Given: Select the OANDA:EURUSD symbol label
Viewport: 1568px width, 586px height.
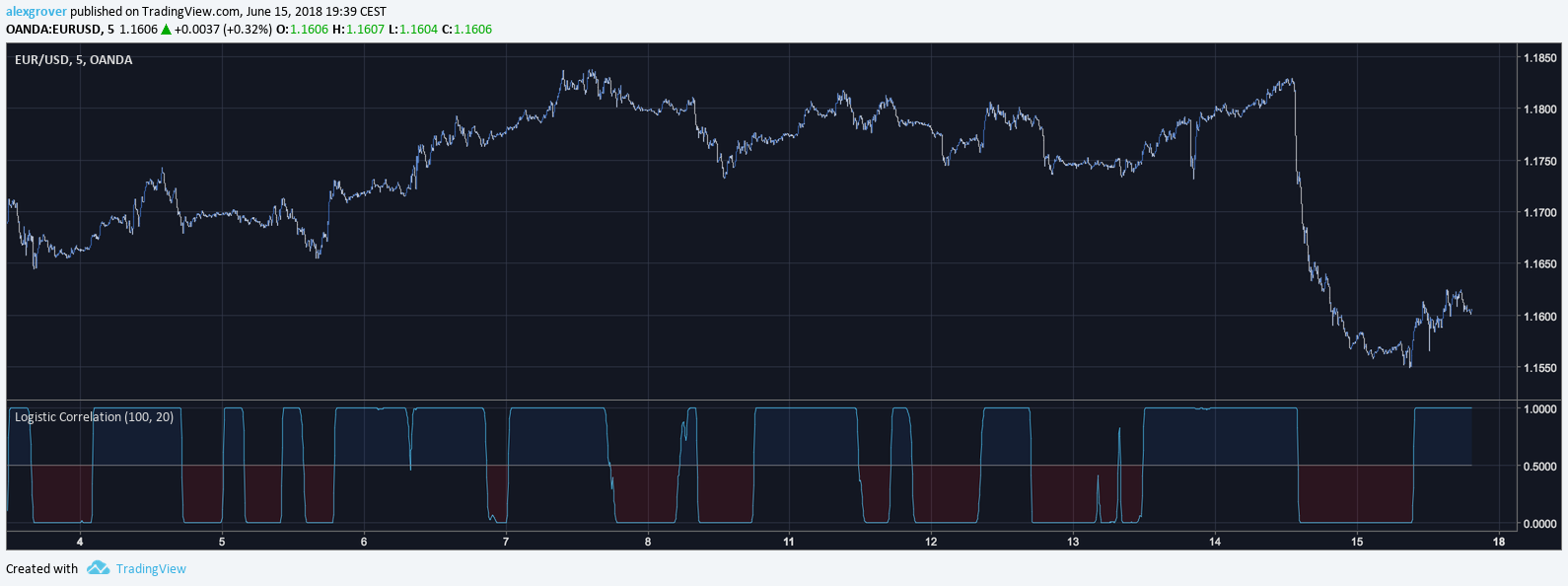Looking at the screenshot, I should [53, 30].
